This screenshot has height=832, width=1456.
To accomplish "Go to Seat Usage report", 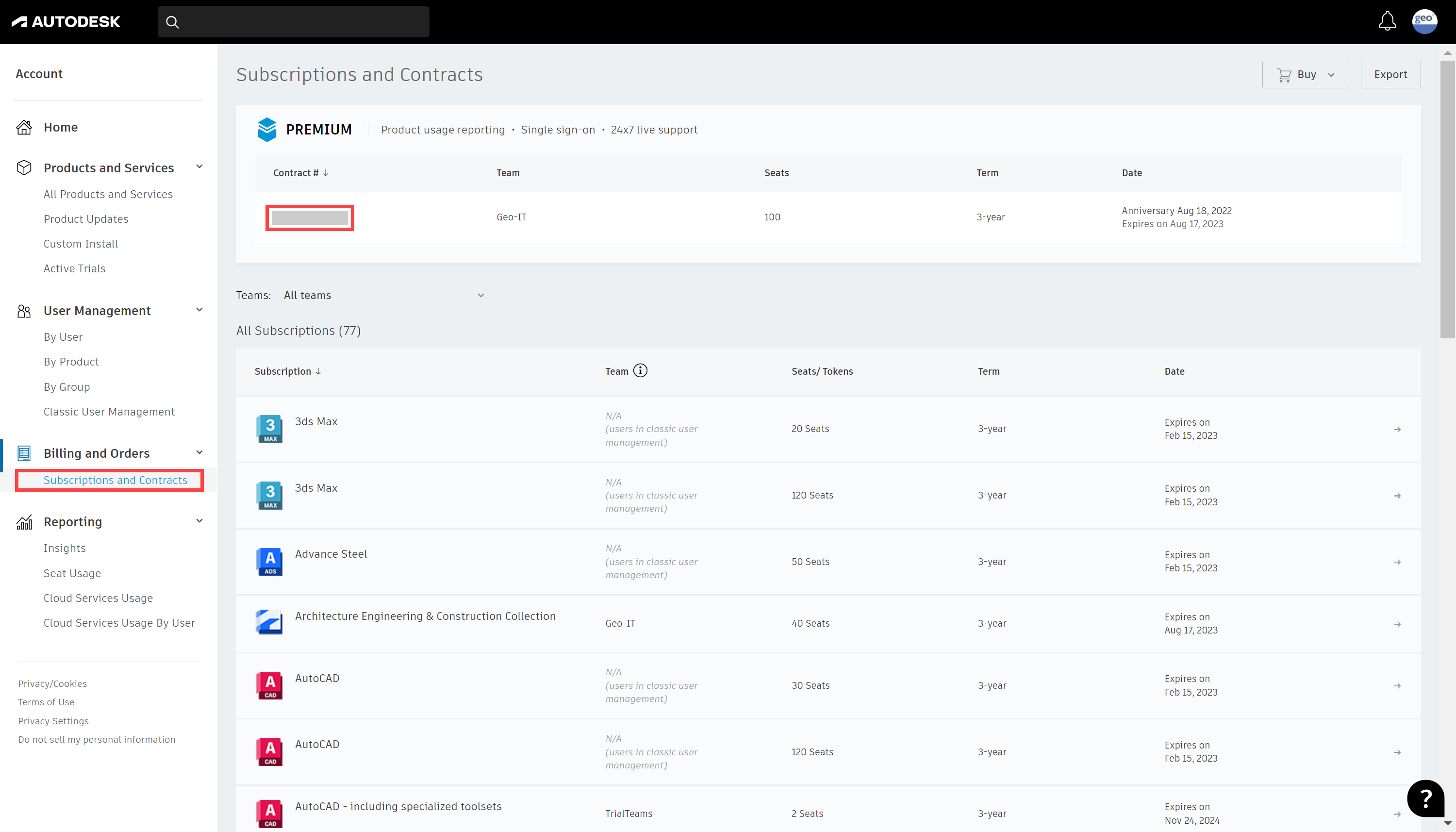I will click(72, 573).
